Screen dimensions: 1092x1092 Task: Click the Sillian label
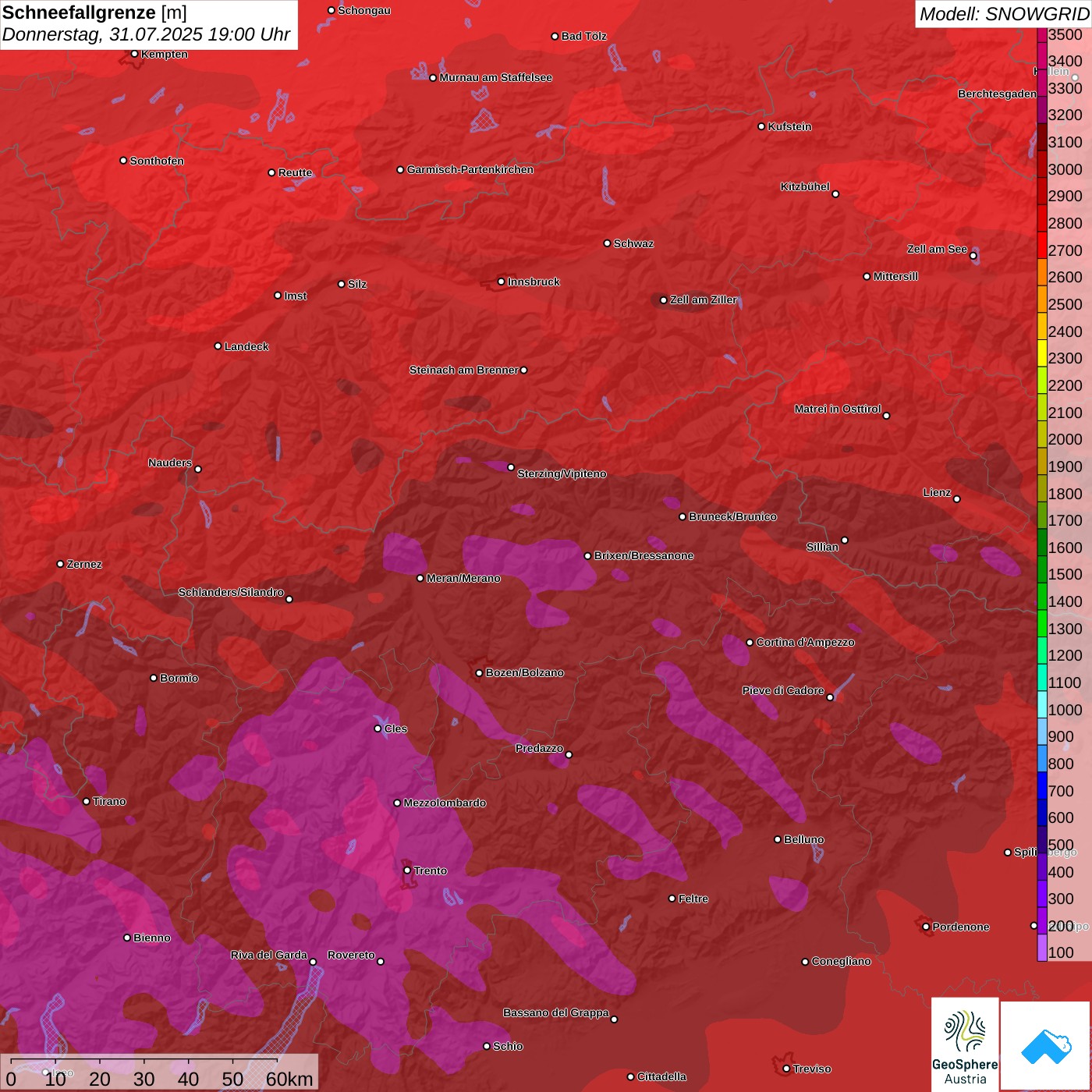[x=822, y=547]
